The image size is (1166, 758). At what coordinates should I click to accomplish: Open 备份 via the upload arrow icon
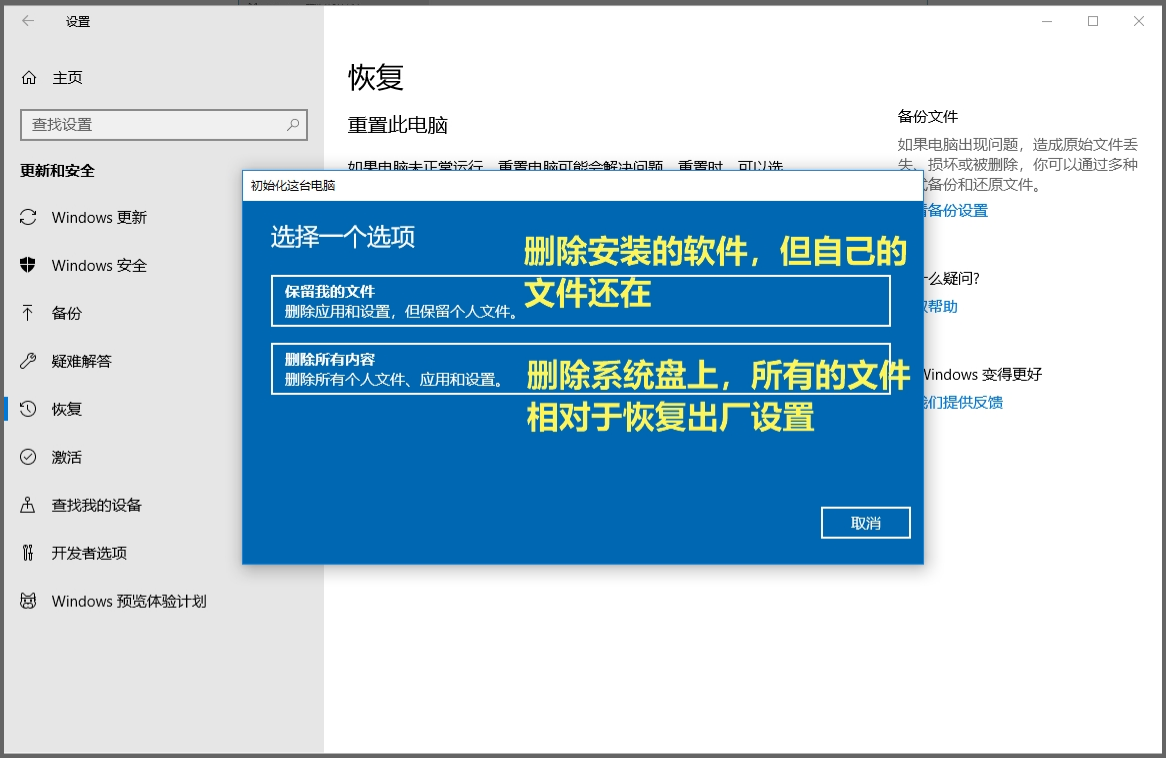27,313
